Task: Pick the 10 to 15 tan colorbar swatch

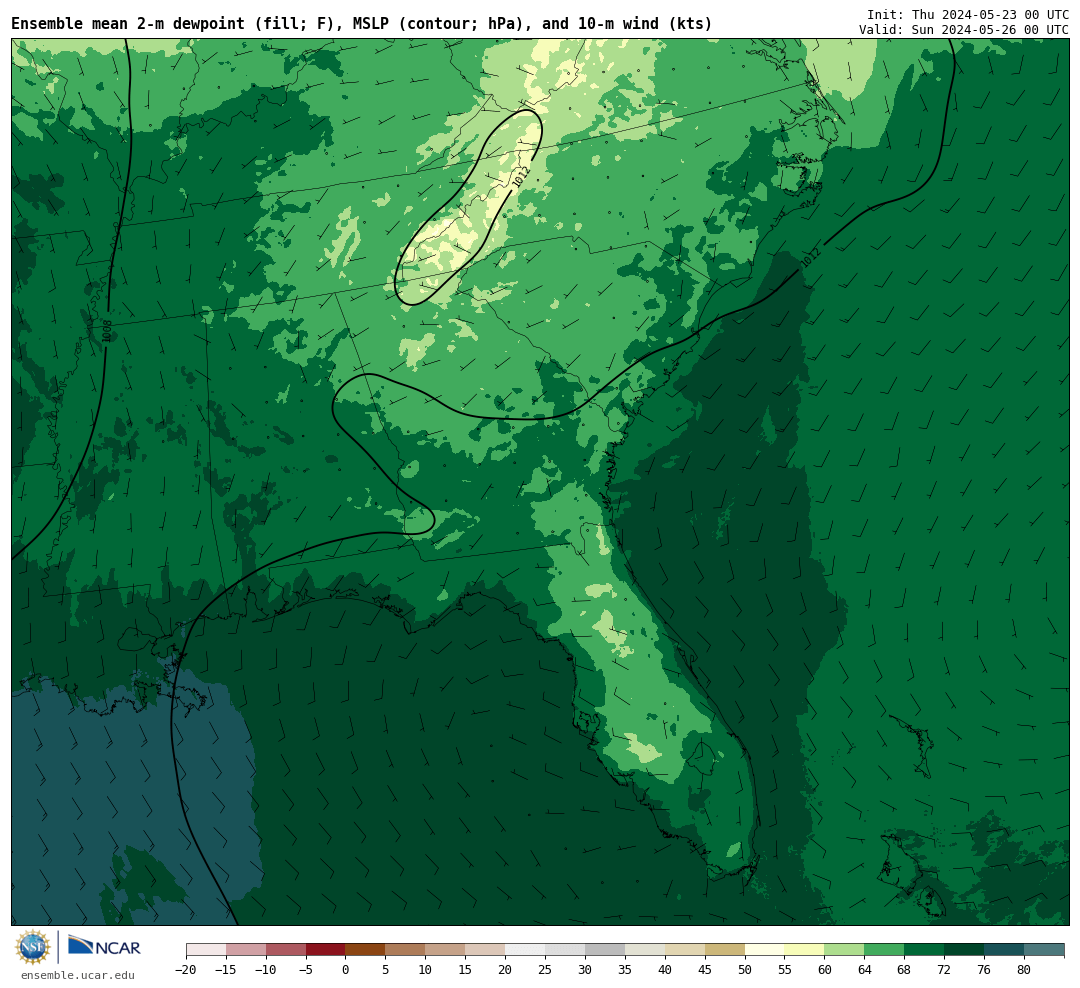Action: point(445,950)
